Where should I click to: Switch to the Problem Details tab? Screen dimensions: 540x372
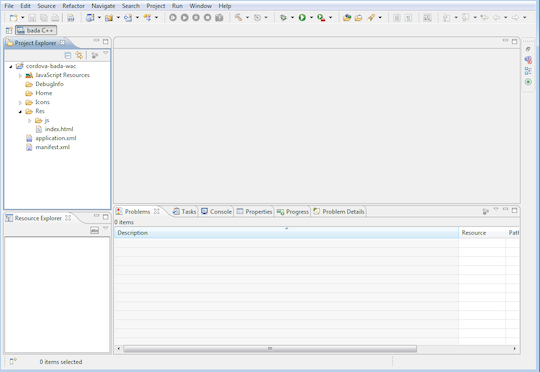pyautogui.click(x=339, y=211)
